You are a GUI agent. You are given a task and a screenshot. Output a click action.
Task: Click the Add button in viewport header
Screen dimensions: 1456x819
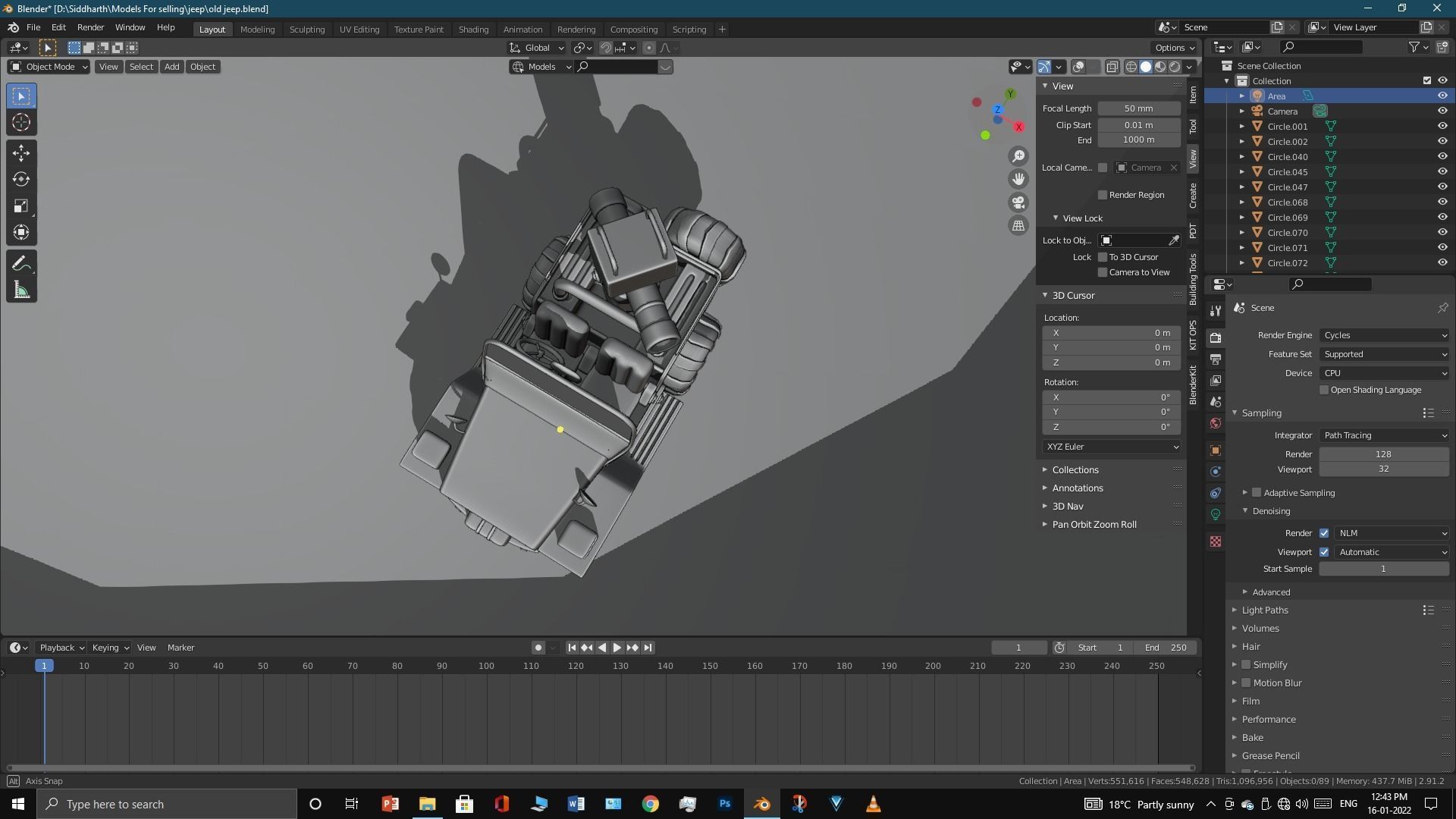point(171,67)
